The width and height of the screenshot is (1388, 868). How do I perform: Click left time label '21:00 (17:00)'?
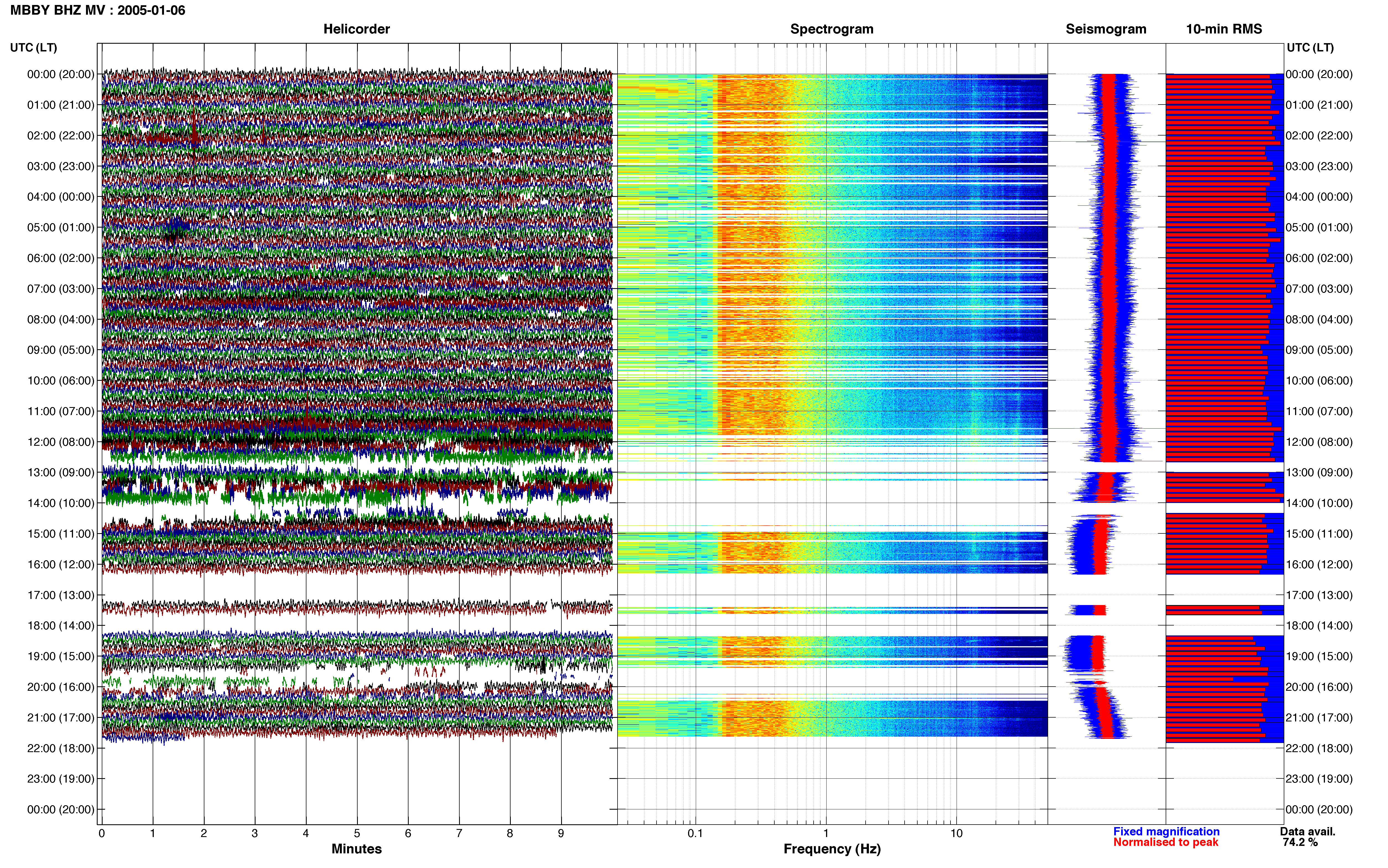61,718
